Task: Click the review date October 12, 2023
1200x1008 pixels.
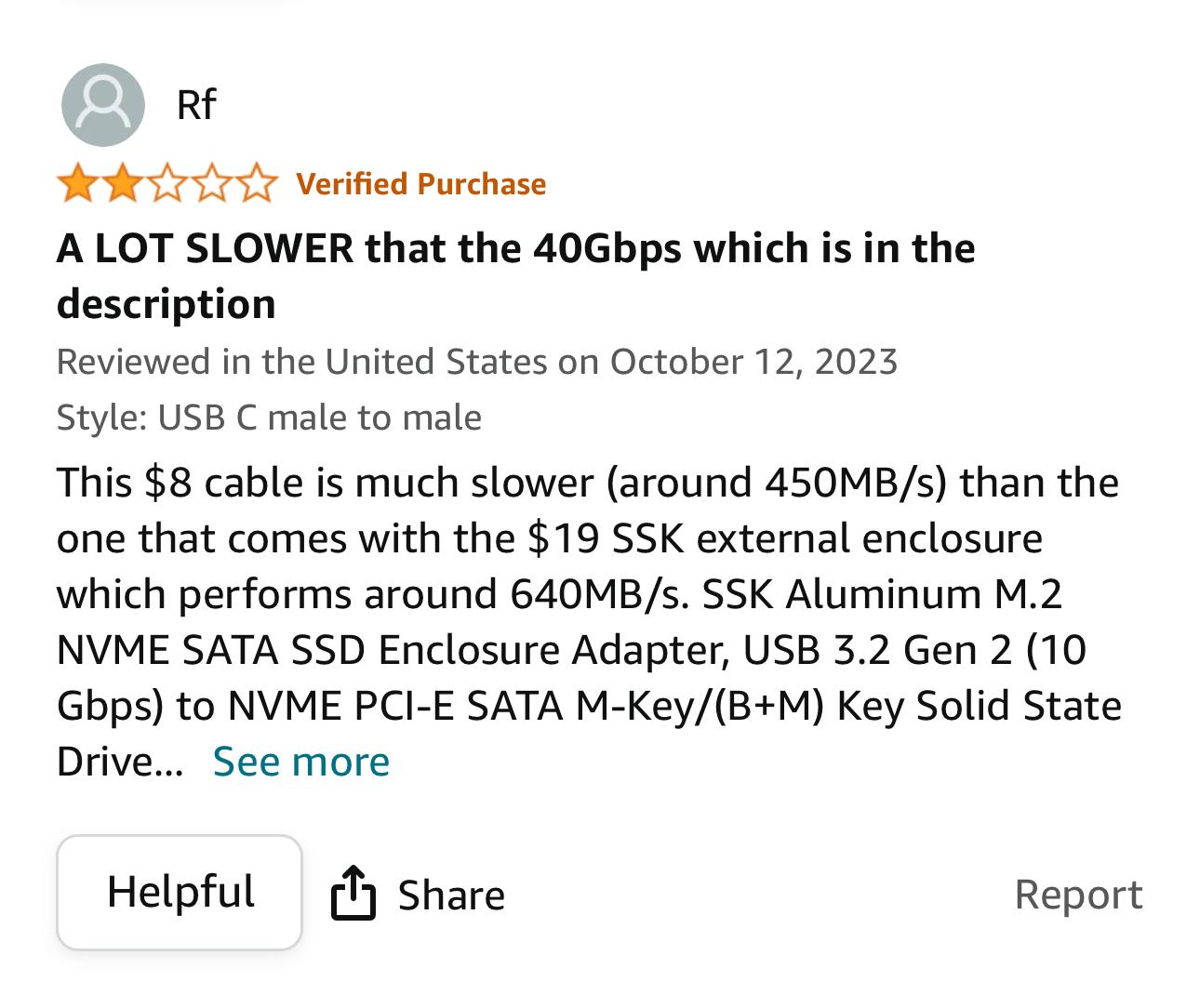Action: pos(753,361)
